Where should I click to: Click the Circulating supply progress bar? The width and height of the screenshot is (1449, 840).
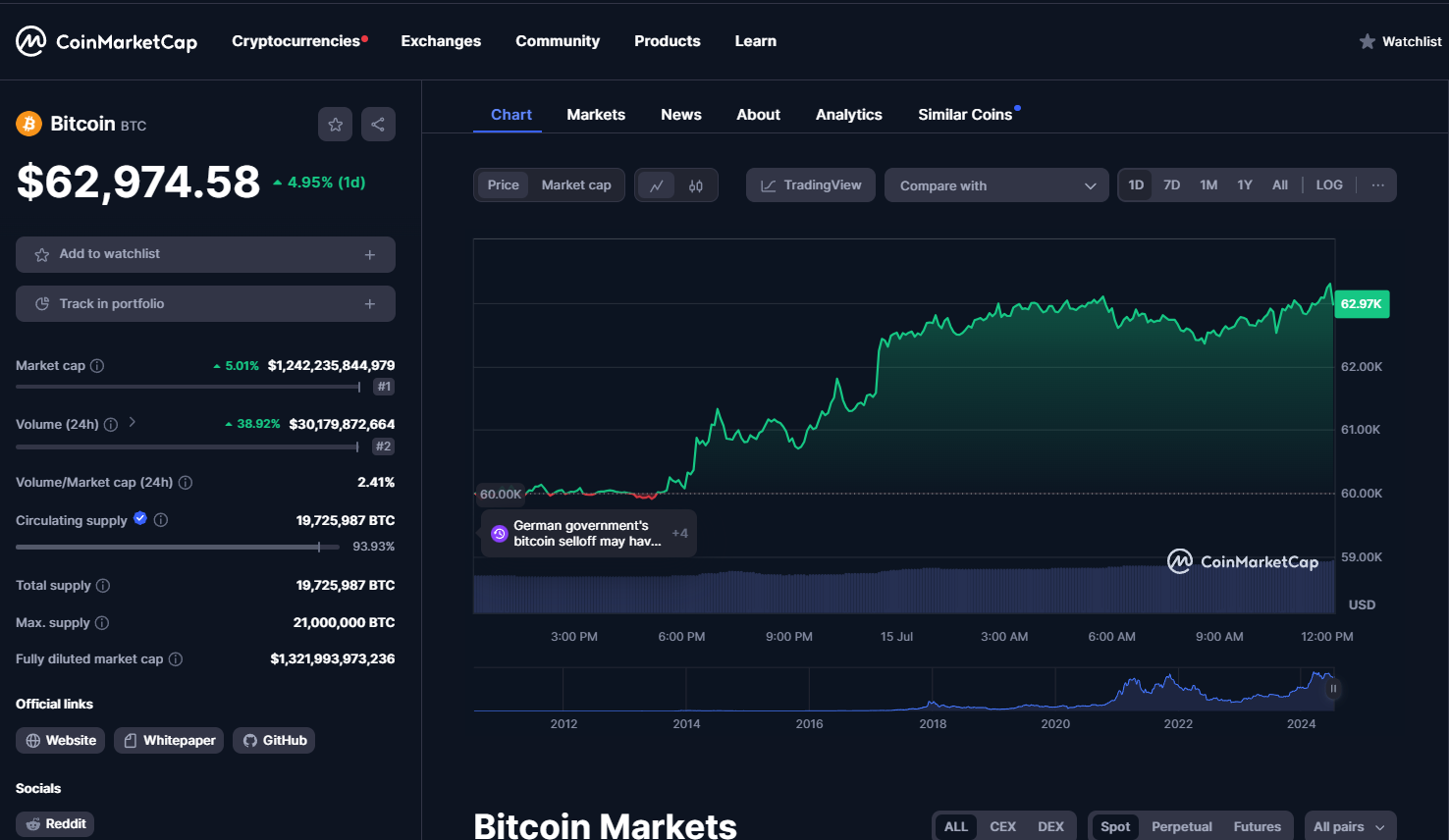click(178, 547)
